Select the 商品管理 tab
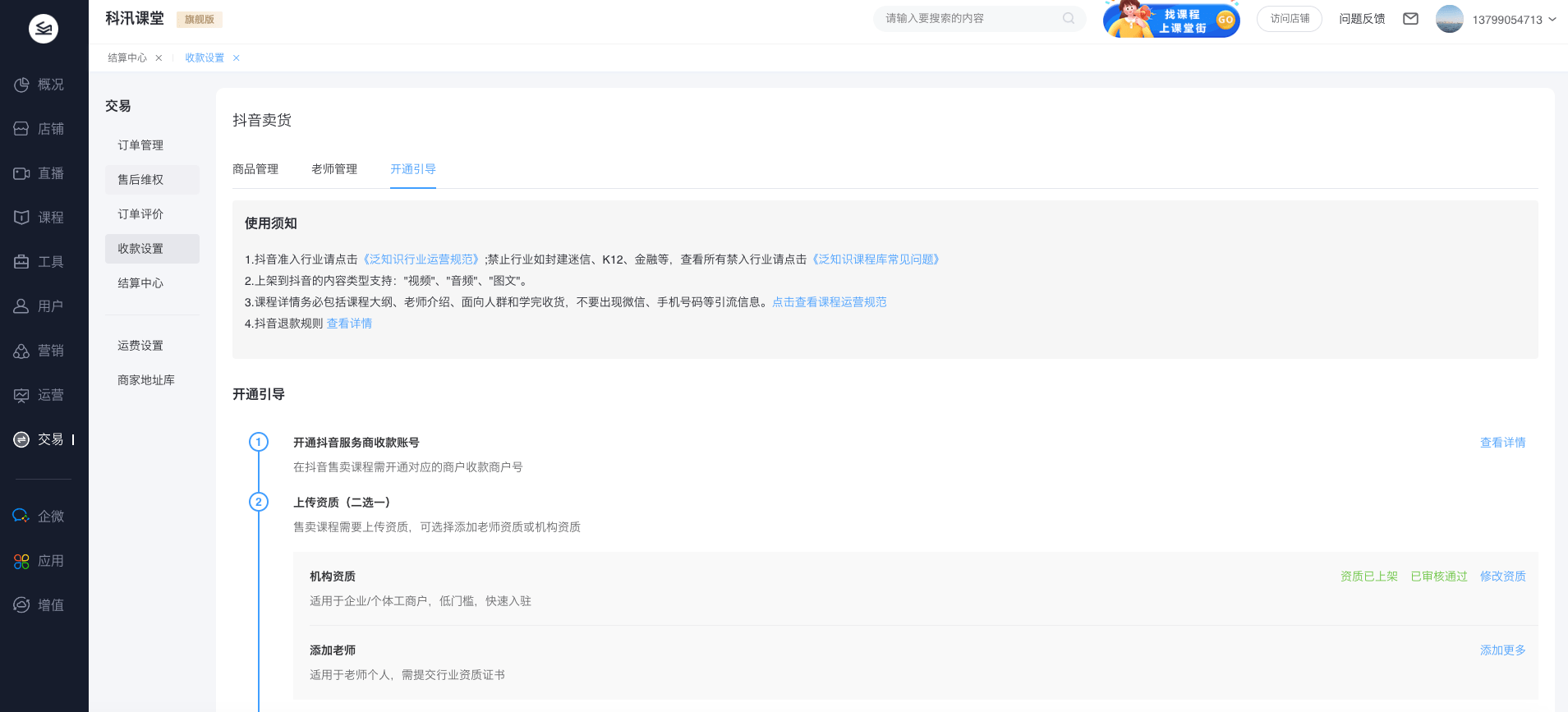 pos(255,169)
